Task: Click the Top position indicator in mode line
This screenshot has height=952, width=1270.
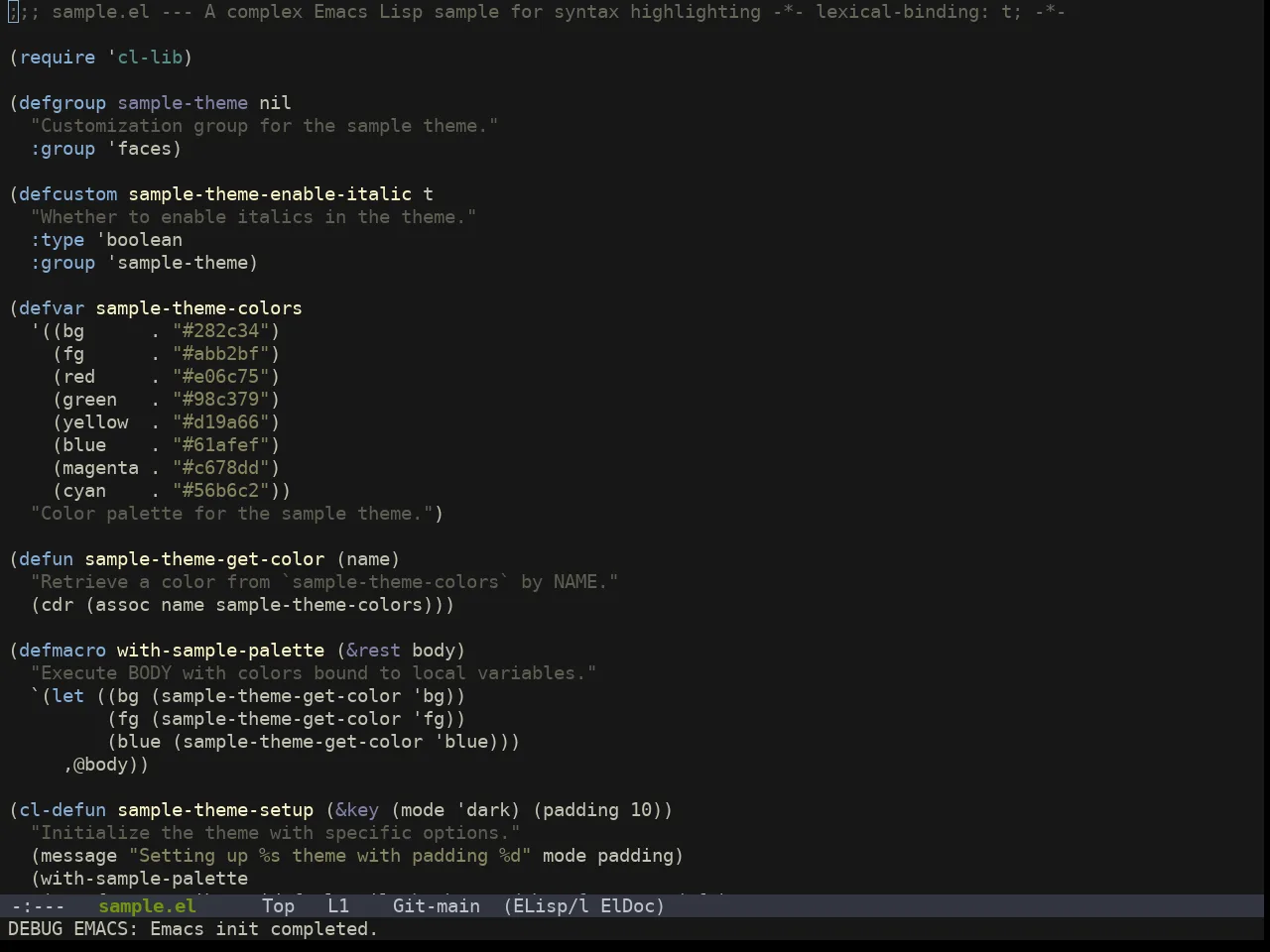Action: (x=278, y=905)
